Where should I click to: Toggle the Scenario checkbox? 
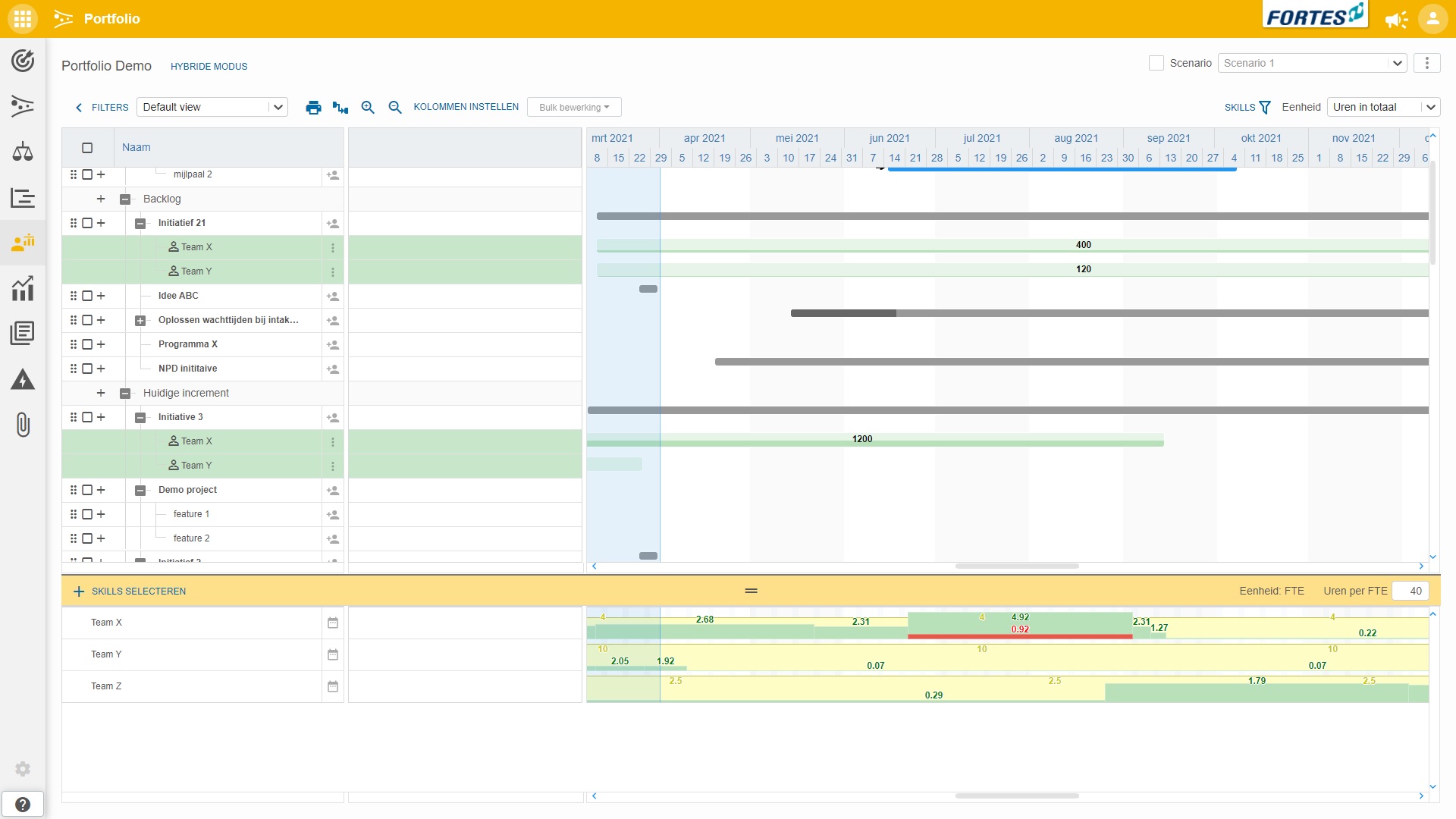tap(1156, 63)
